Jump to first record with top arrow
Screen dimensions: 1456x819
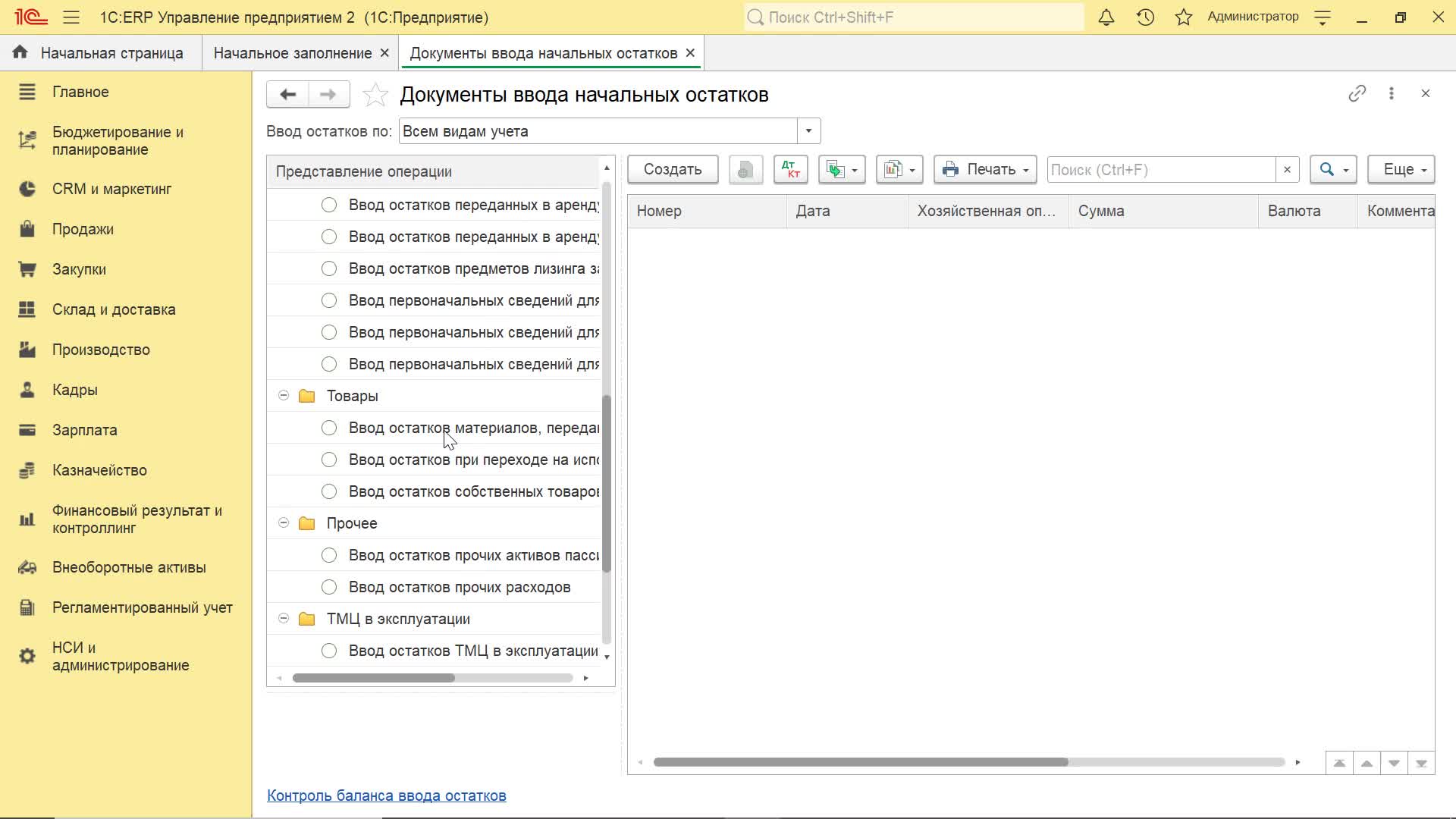(x=1339, y=763)
